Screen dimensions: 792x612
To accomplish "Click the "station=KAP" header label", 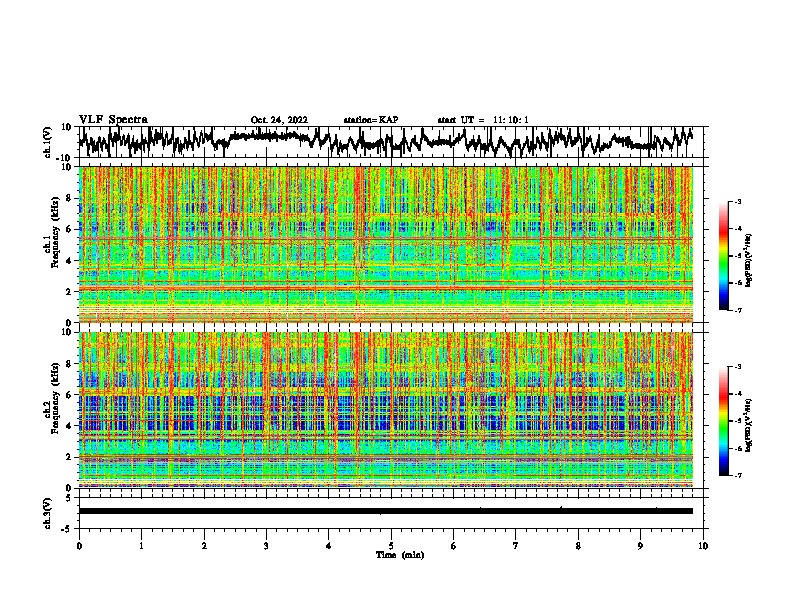I will click(x=371, y=120).
